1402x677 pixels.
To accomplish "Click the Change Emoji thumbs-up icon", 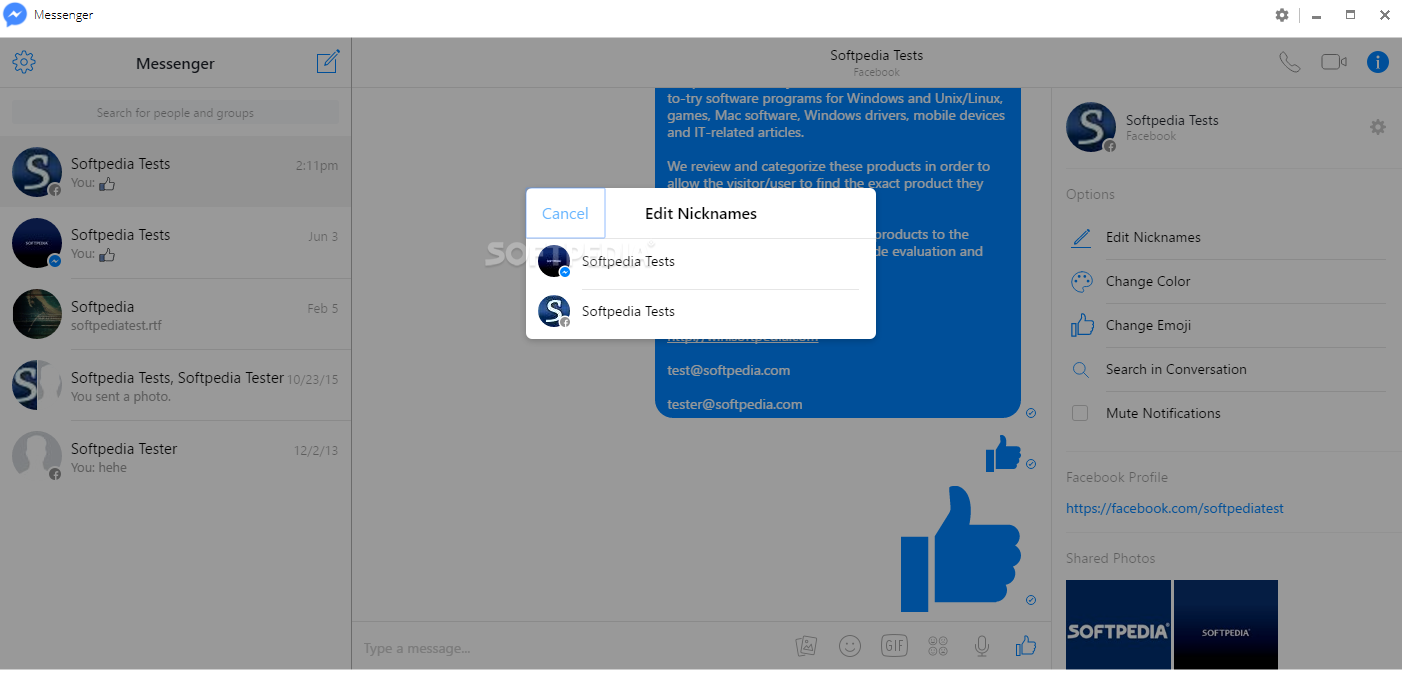I will (x=1081, y=325).
